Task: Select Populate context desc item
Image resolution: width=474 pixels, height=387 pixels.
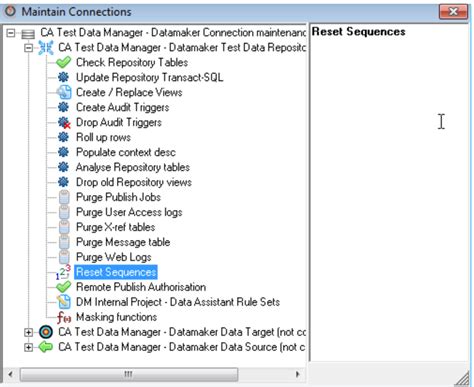Action: (x=126, y=152)
